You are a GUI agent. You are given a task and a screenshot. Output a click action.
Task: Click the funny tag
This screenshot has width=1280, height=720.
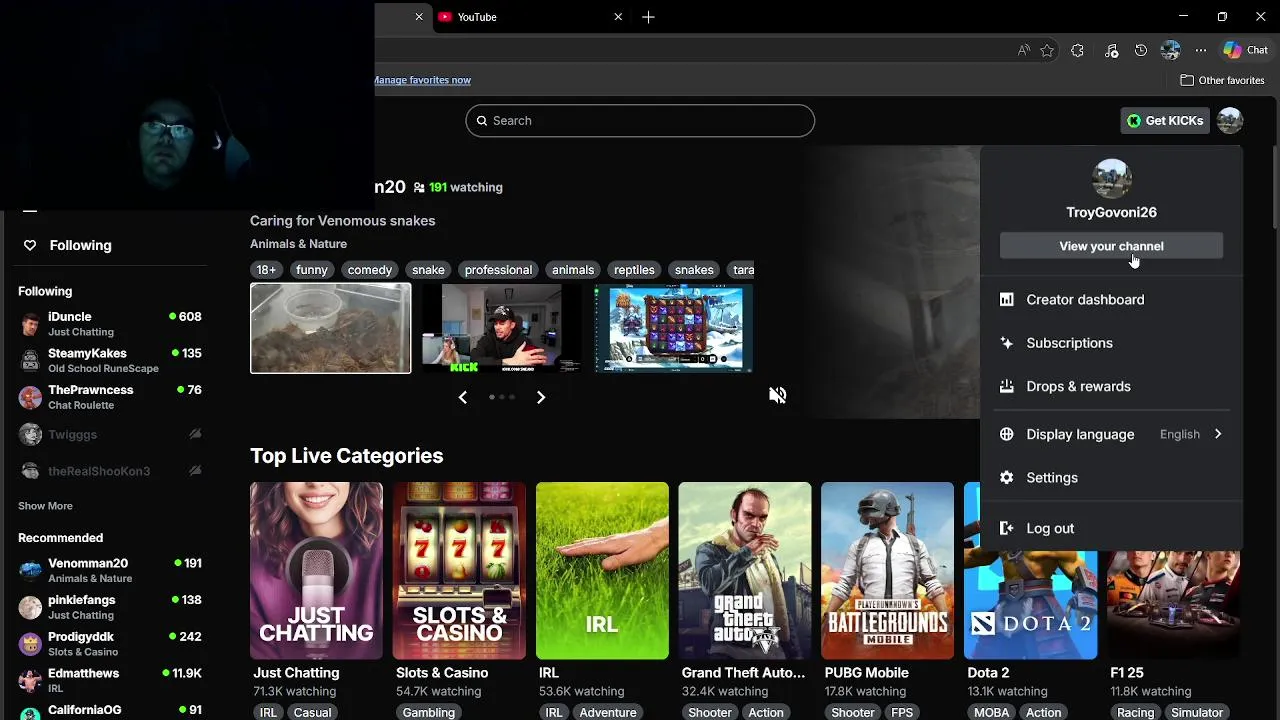point(311,270)
